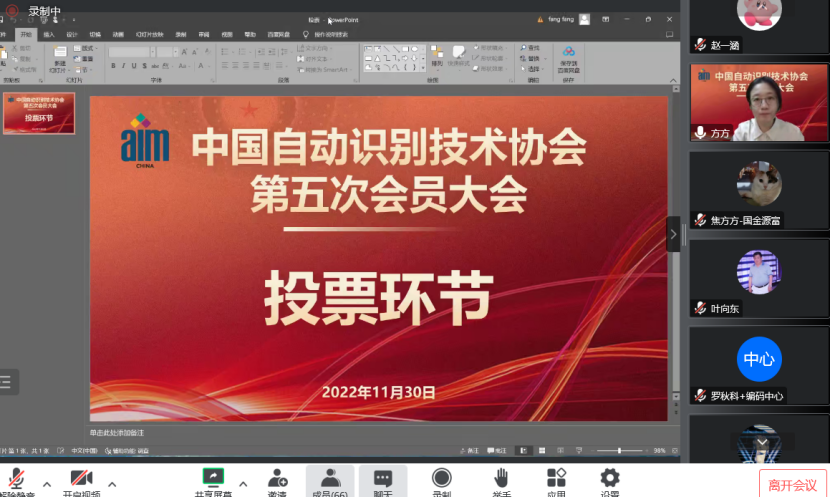Open the share screen button
831x498 pixels.
point(213,481)
